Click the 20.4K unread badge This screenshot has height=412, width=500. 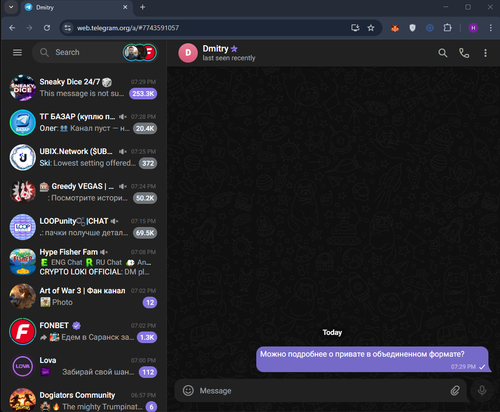point(145,128)
